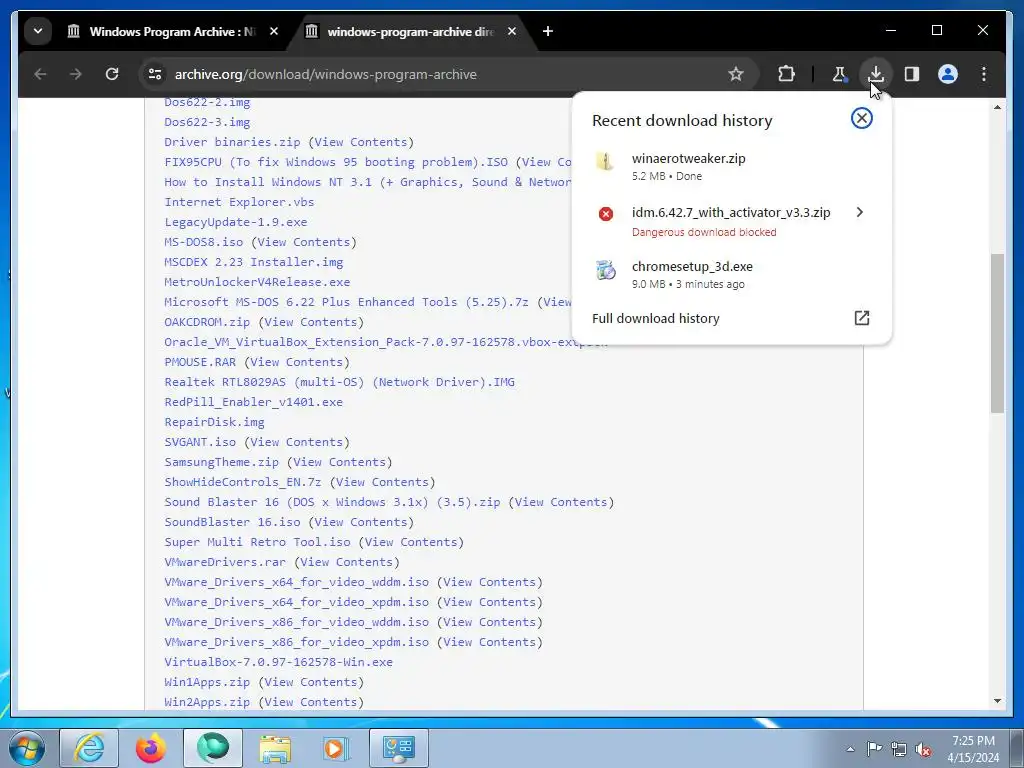This screenshot has width=1024, height=768.
Task: Open the Chrome three-dot menu
Action: [984, 74]
